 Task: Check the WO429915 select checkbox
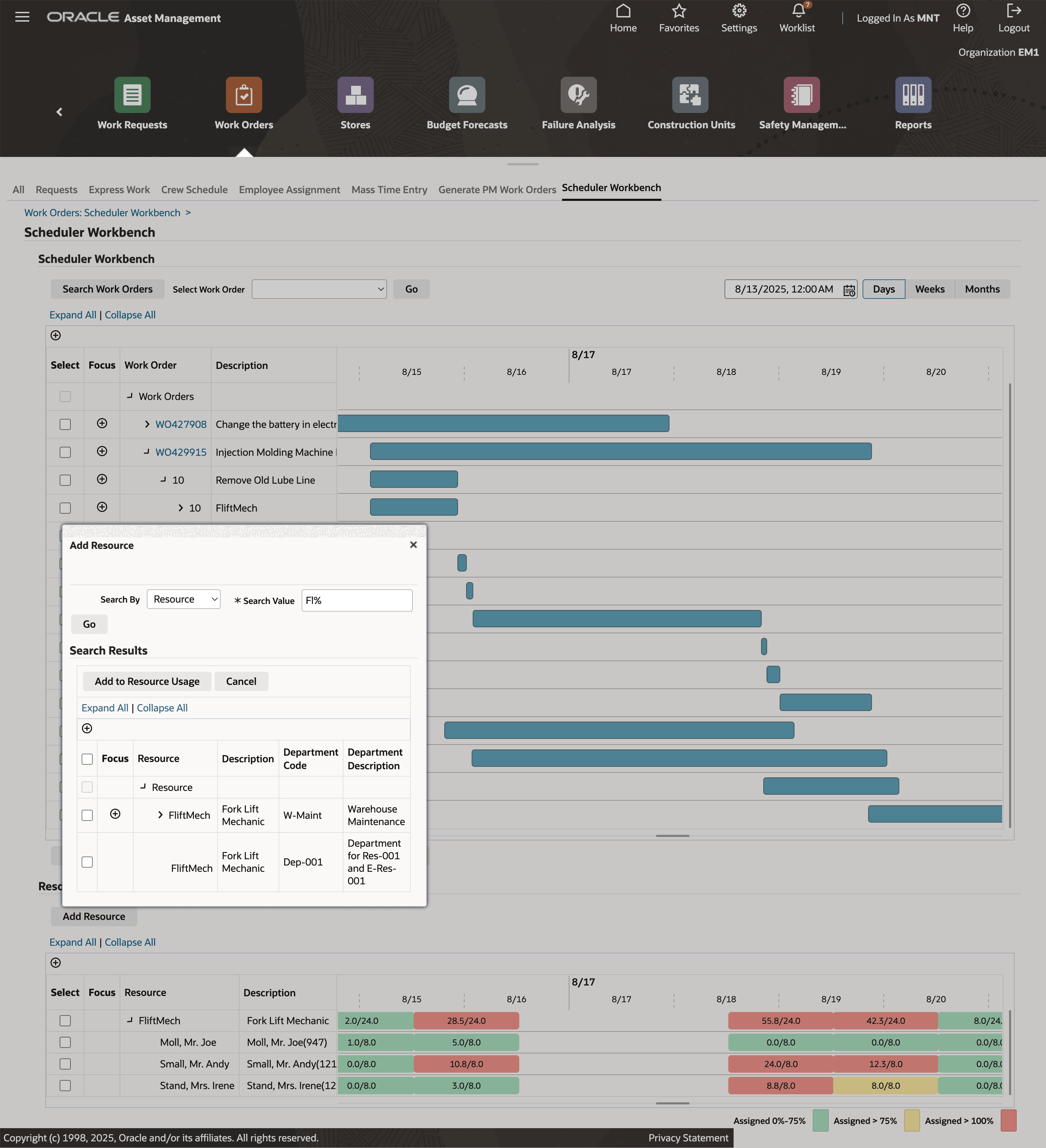point(66,452)
